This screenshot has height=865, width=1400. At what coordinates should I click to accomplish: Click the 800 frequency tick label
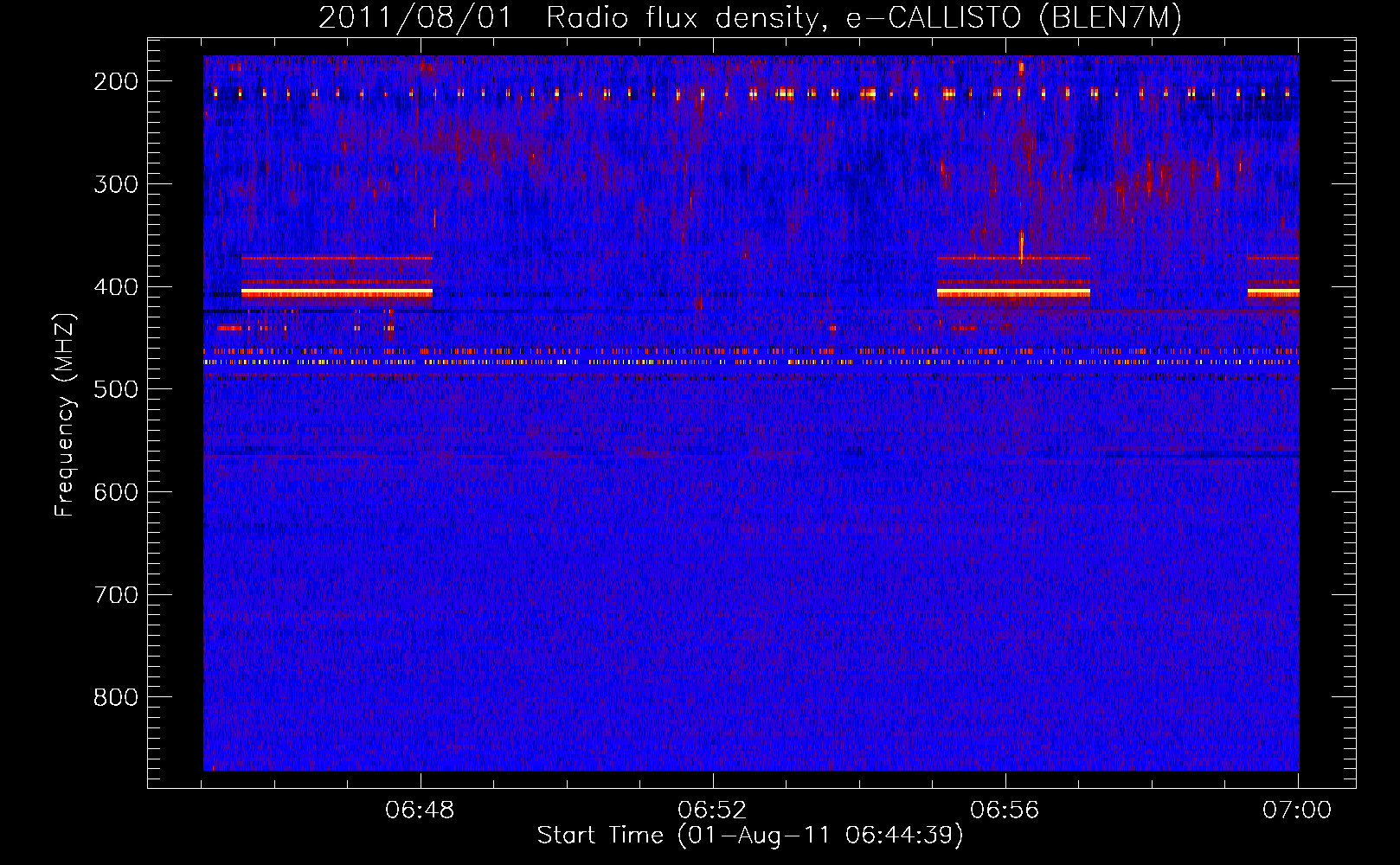click(116, 697)
